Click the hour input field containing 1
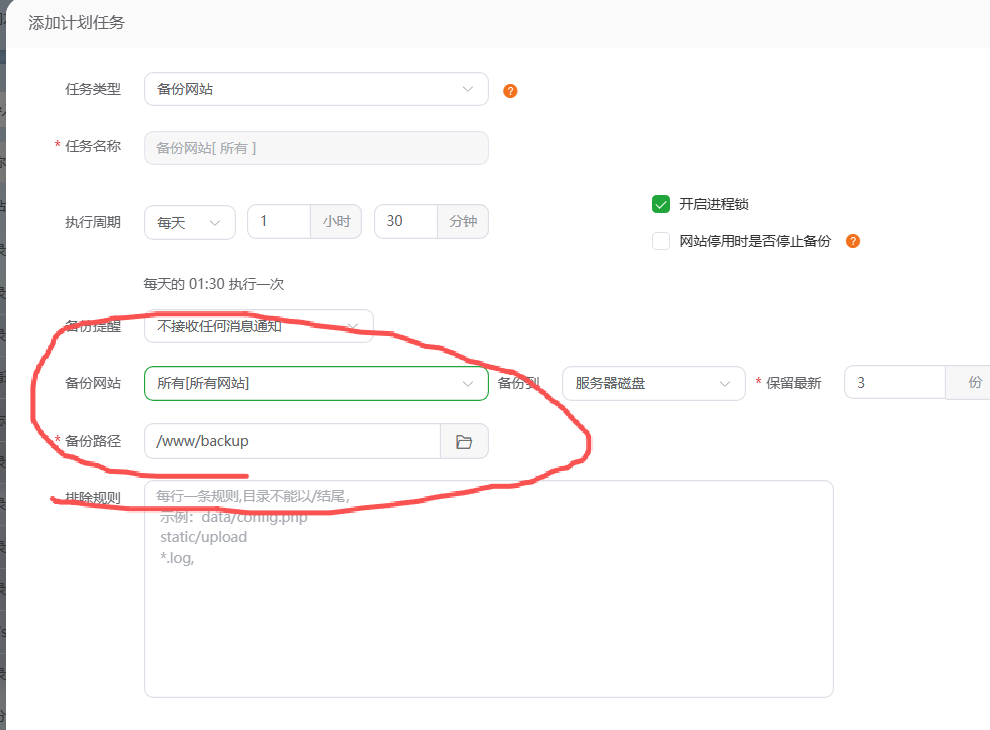990x730 pixels. point(279,222)
